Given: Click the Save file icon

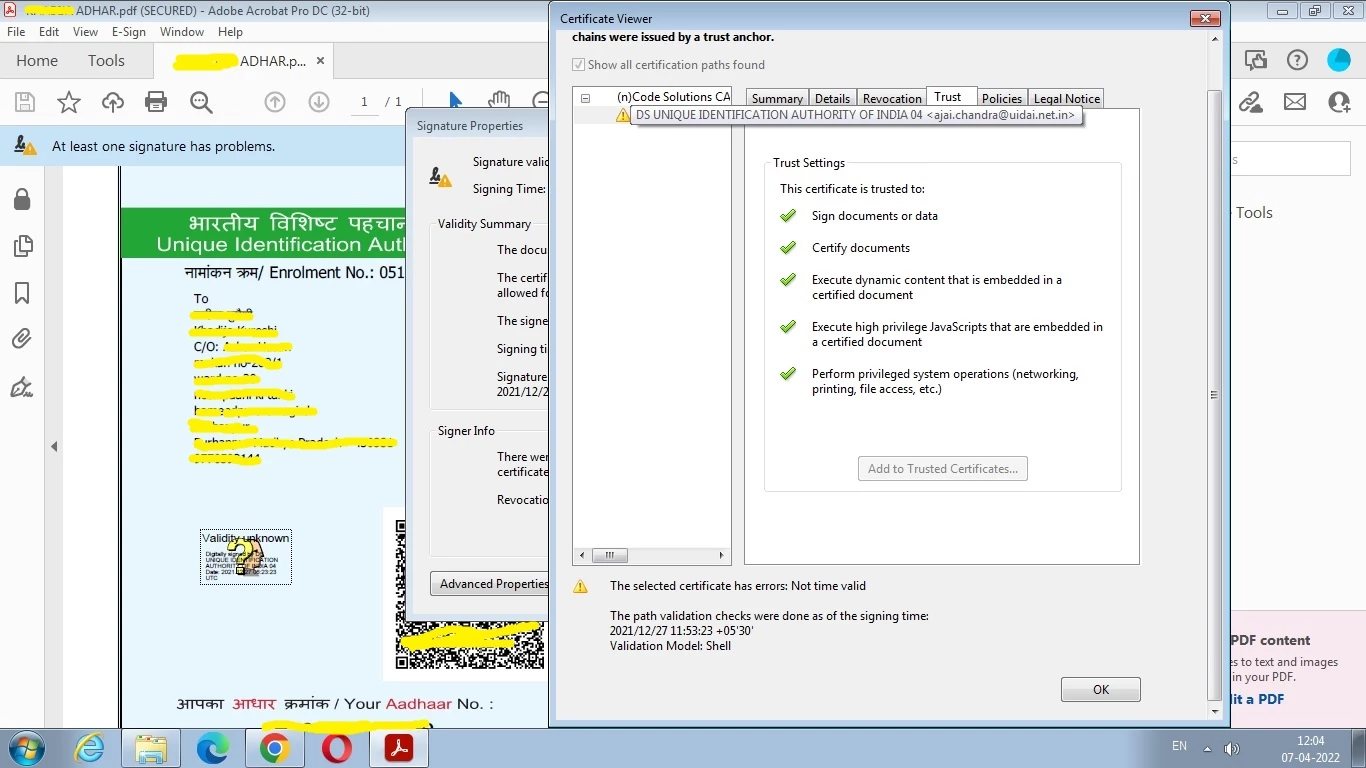Looking at the screenshot, I should coord(25,102).
